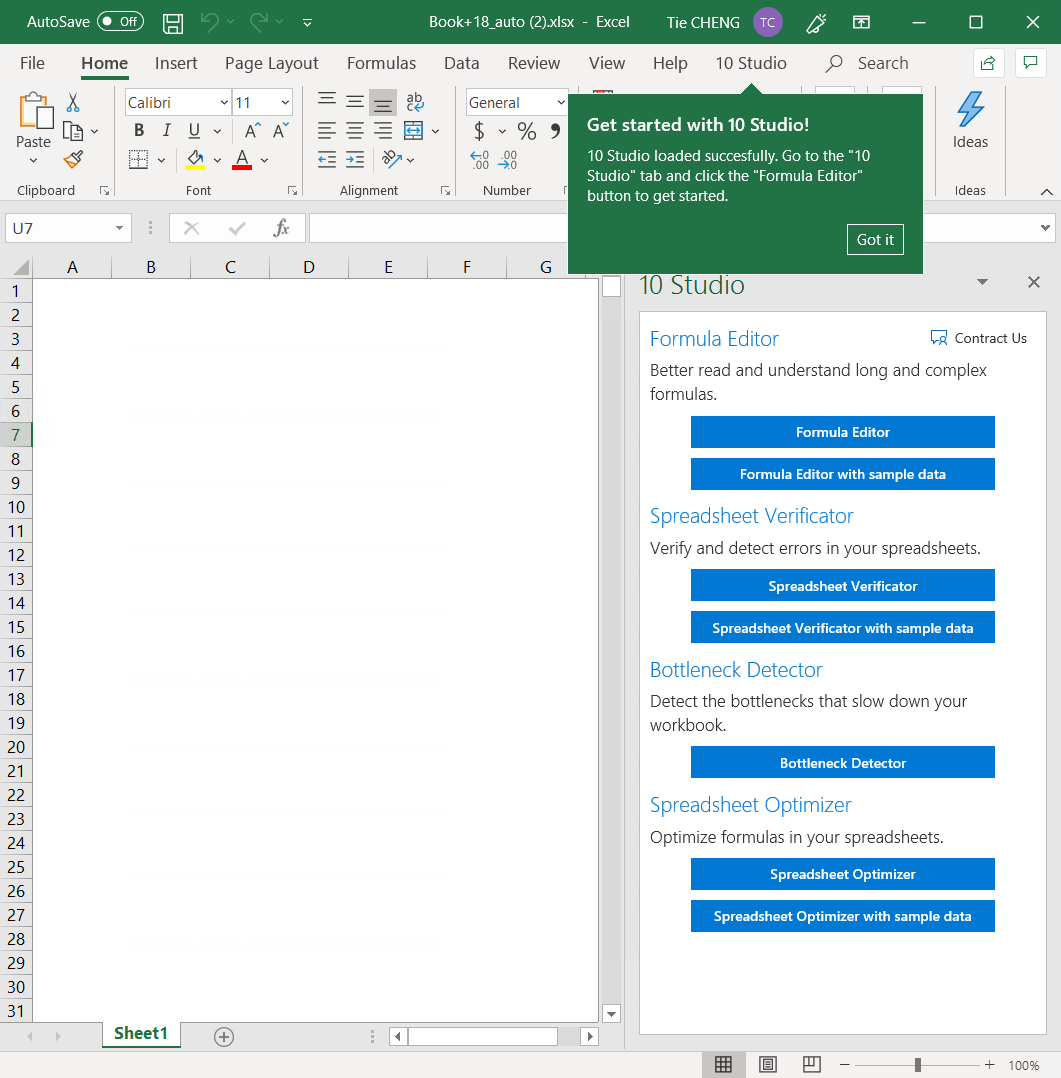Screen dimensions: 1061x1078
Task: Click Spreadsheet Optimizer with sample data button
Action: tap(842, 916)
